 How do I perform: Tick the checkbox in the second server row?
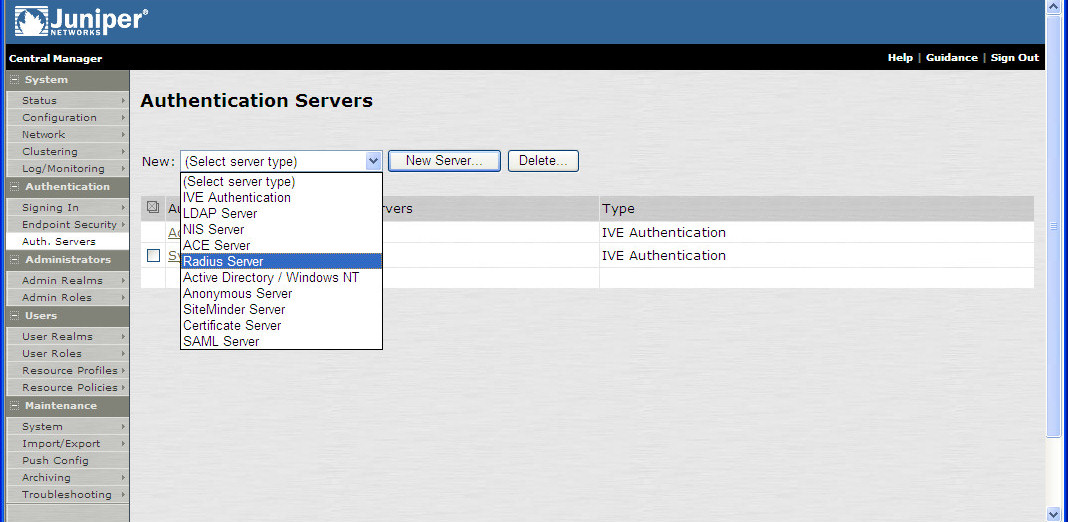point(153,256)
